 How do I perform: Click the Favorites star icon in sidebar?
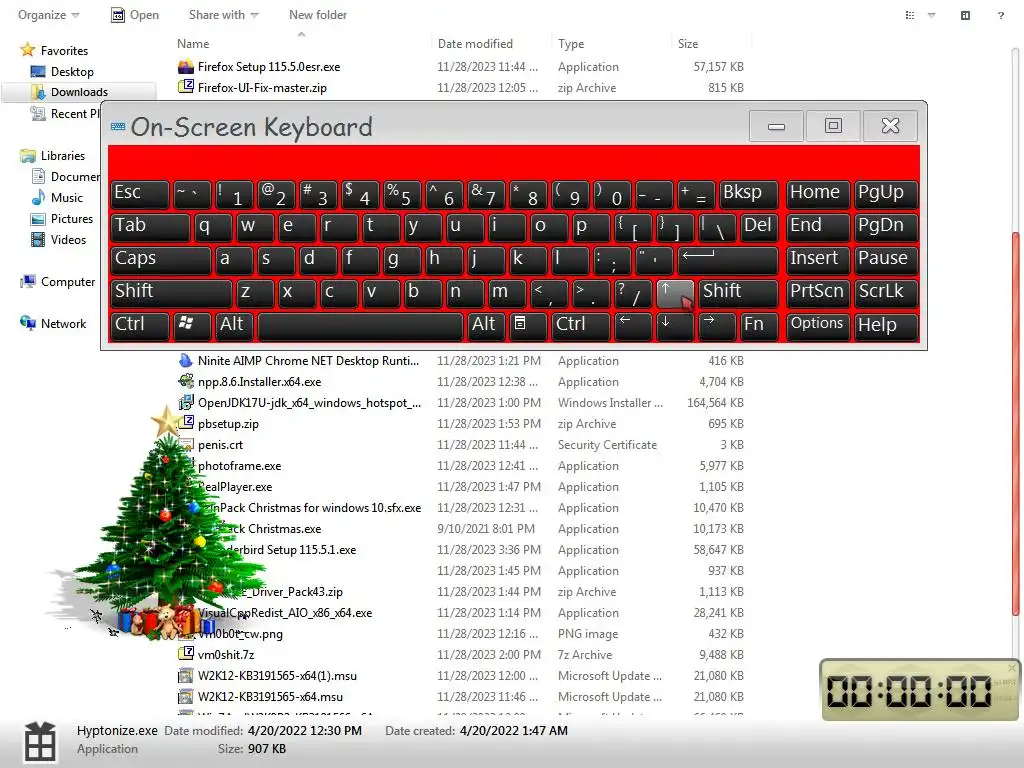[x=27, y=50]
